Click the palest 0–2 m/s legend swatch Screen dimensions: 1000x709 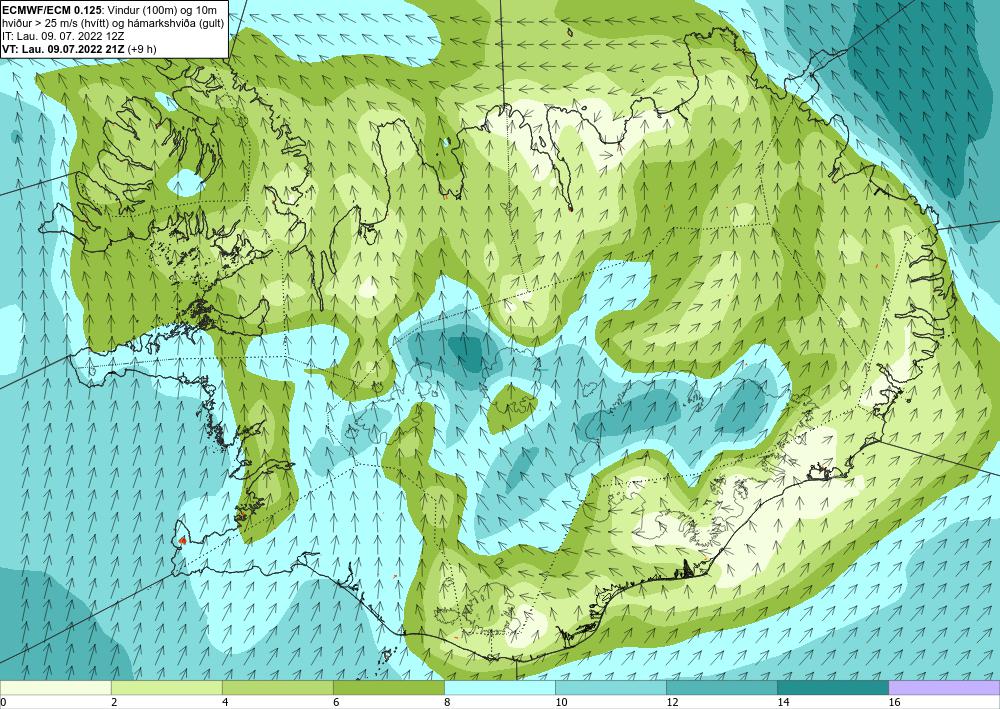click(x=55, y=687)
